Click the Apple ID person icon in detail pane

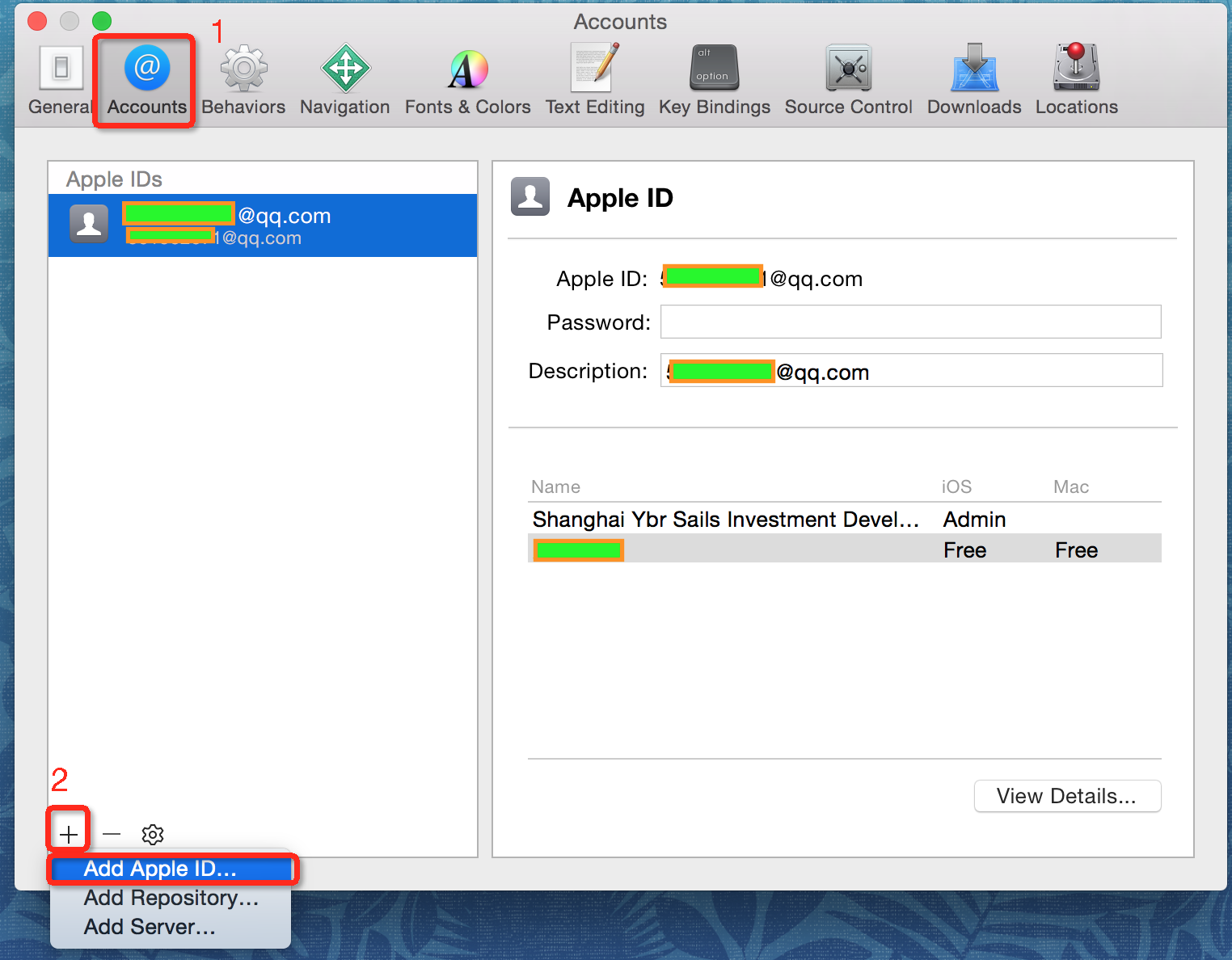click(x=530, y=196)
